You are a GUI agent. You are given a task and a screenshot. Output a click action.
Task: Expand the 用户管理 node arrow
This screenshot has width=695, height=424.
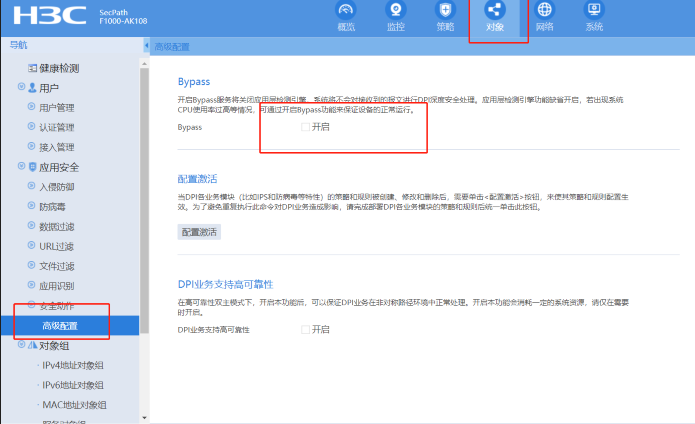pos(31,106)
